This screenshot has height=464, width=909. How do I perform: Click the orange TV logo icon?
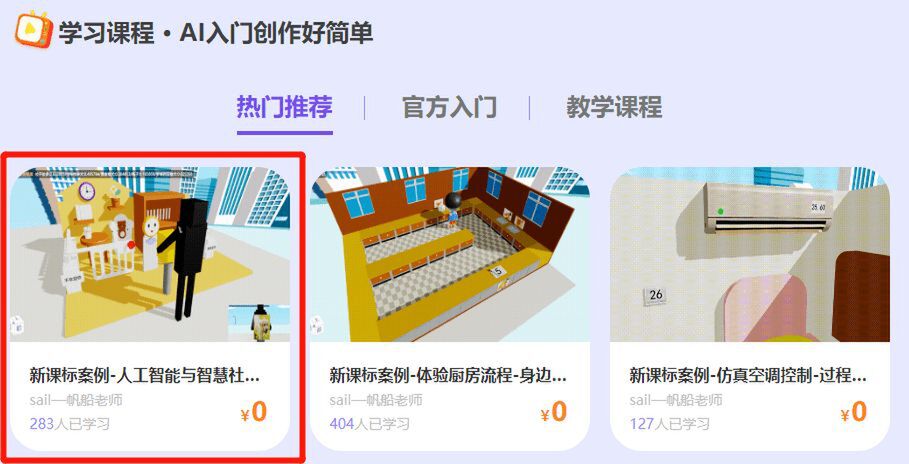34,30
